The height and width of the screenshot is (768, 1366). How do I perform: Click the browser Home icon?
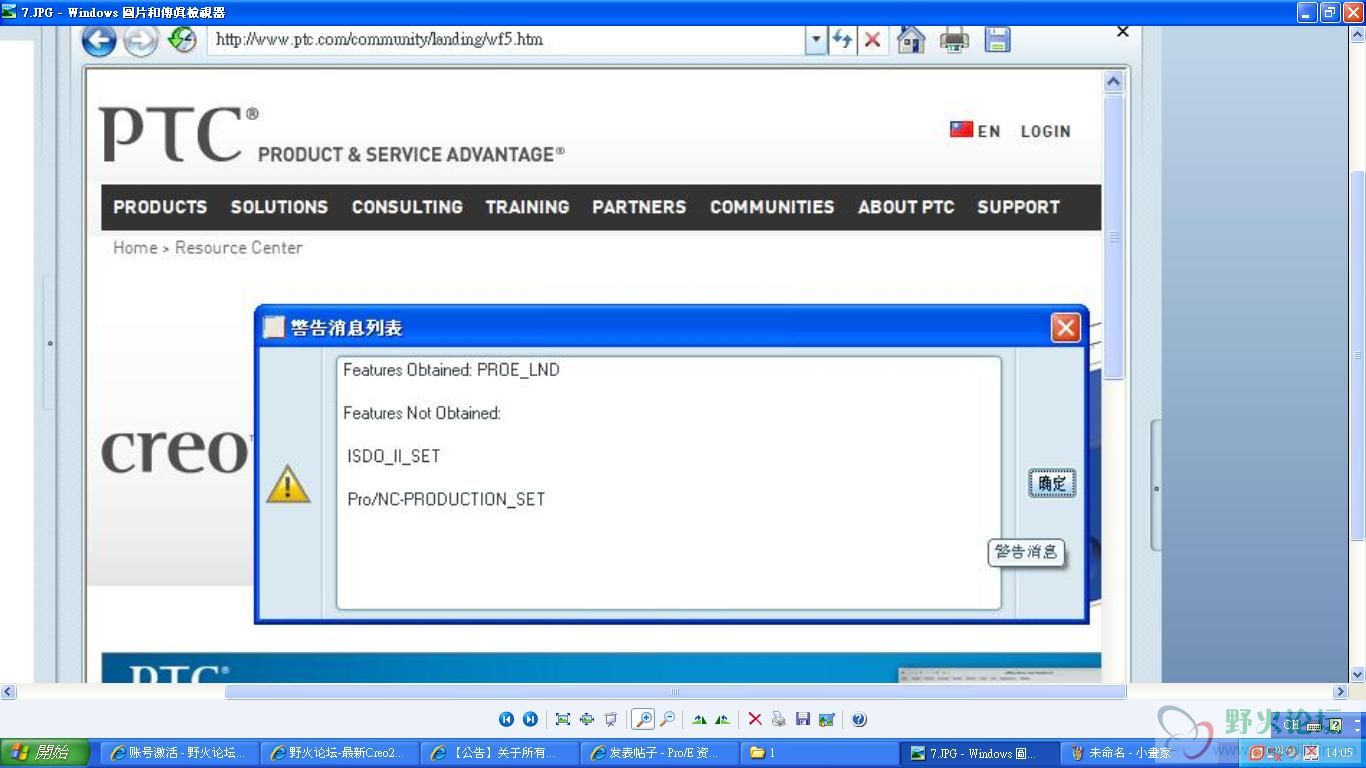[911, 39]
